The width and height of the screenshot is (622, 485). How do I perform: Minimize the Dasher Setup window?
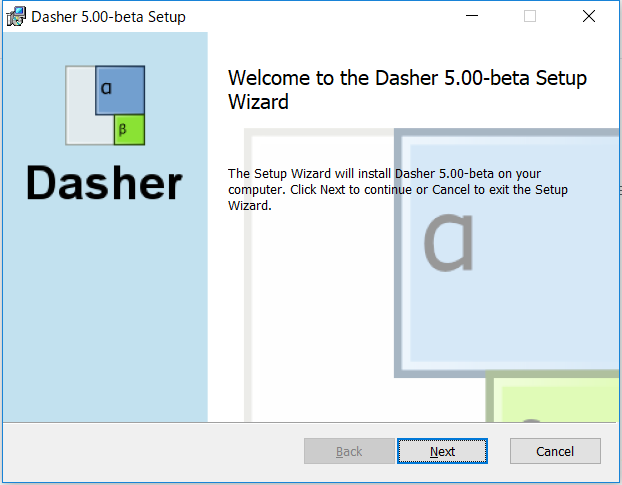(472, 16)
